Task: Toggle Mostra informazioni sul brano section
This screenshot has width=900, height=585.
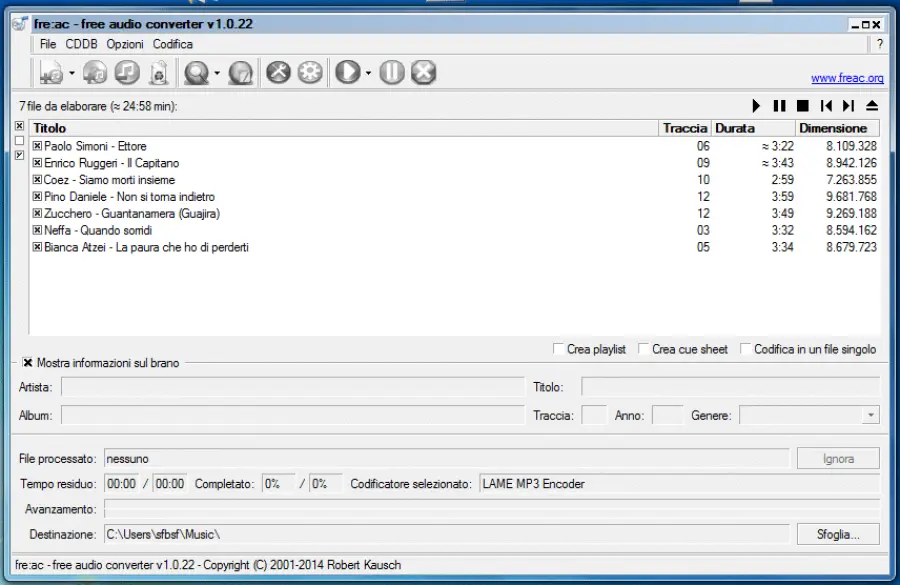Action: [27, 363]
